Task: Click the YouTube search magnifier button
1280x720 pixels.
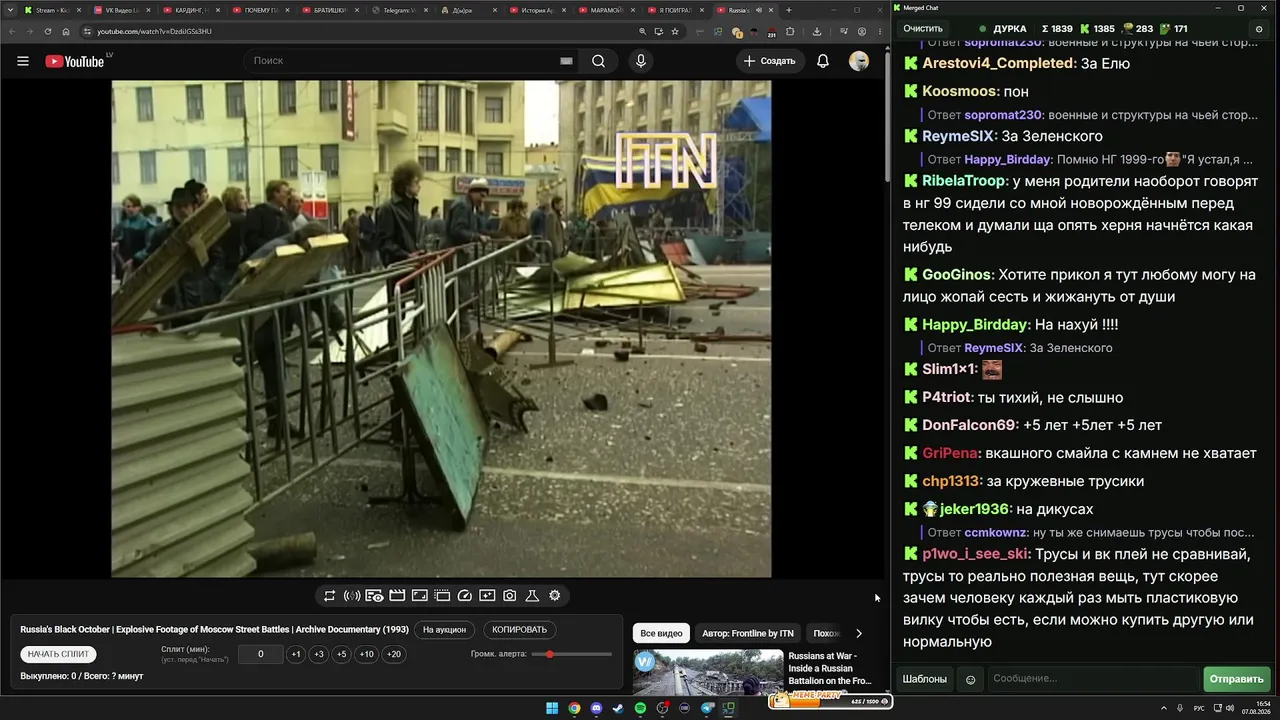Action: tap(598, 61)
